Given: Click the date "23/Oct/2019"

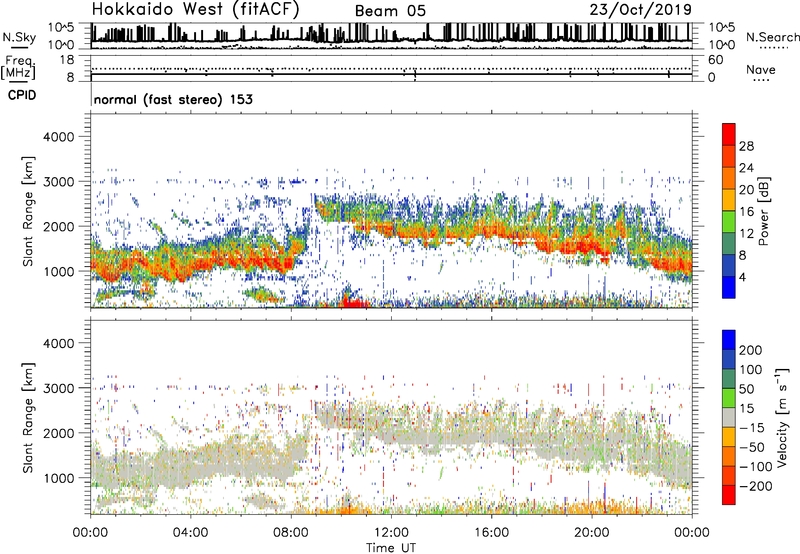Looking at the screenshot, I should click(641, 10).
